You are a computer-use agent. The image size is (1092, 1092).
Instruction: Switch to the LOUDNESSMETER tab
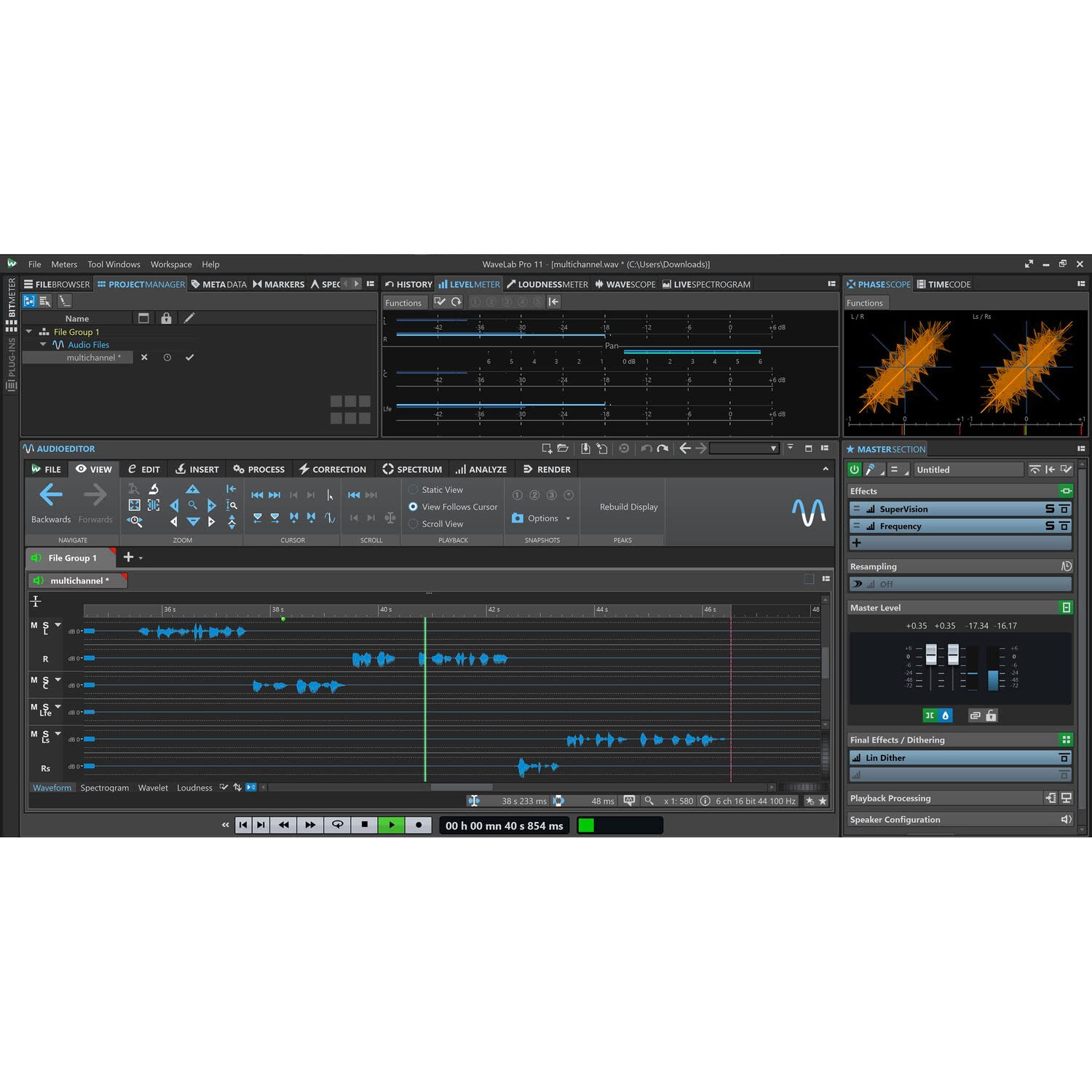tap(547, 284)
